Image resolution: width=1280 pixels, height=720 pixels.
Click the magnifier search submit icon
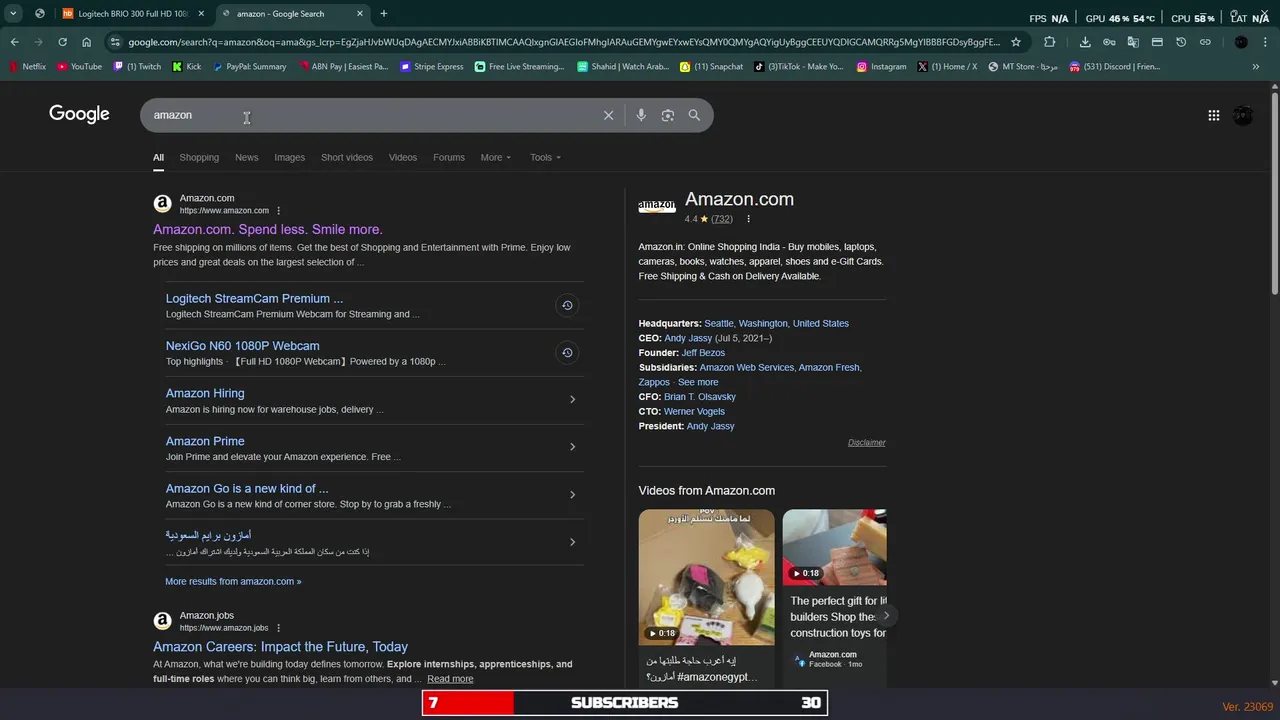coord(694,115)
